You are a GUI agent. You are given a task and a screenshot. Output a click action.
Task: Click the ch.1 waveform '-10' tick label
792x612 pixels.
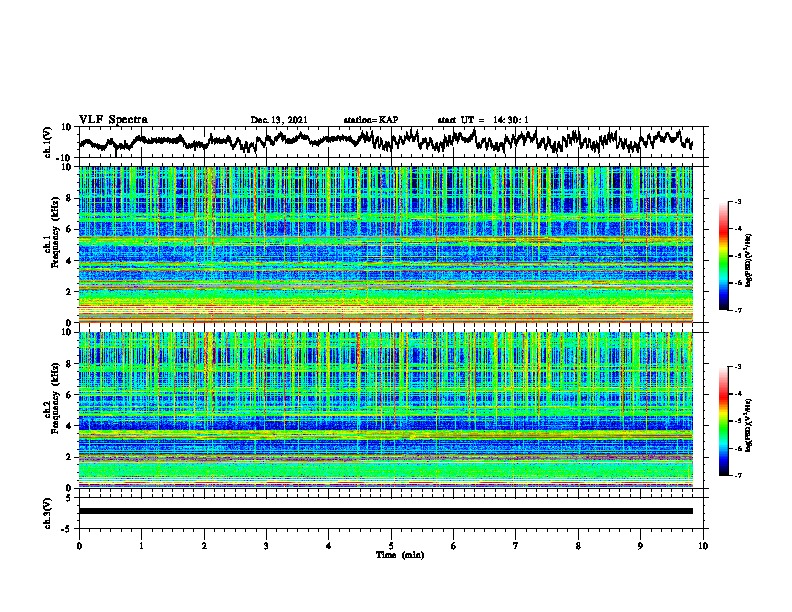tap(65, 158)
